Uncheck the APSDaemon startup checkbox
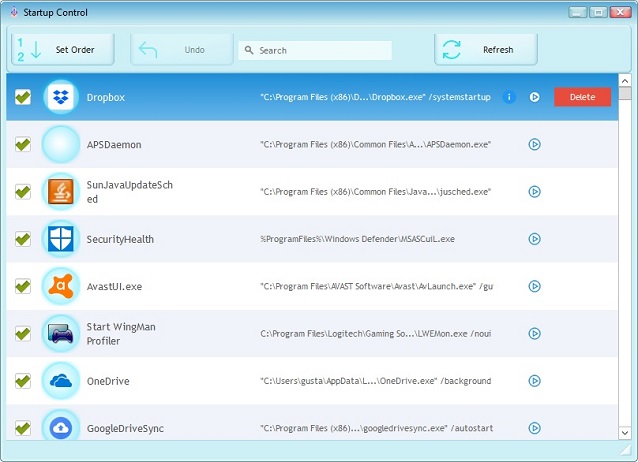 [23, 144]
